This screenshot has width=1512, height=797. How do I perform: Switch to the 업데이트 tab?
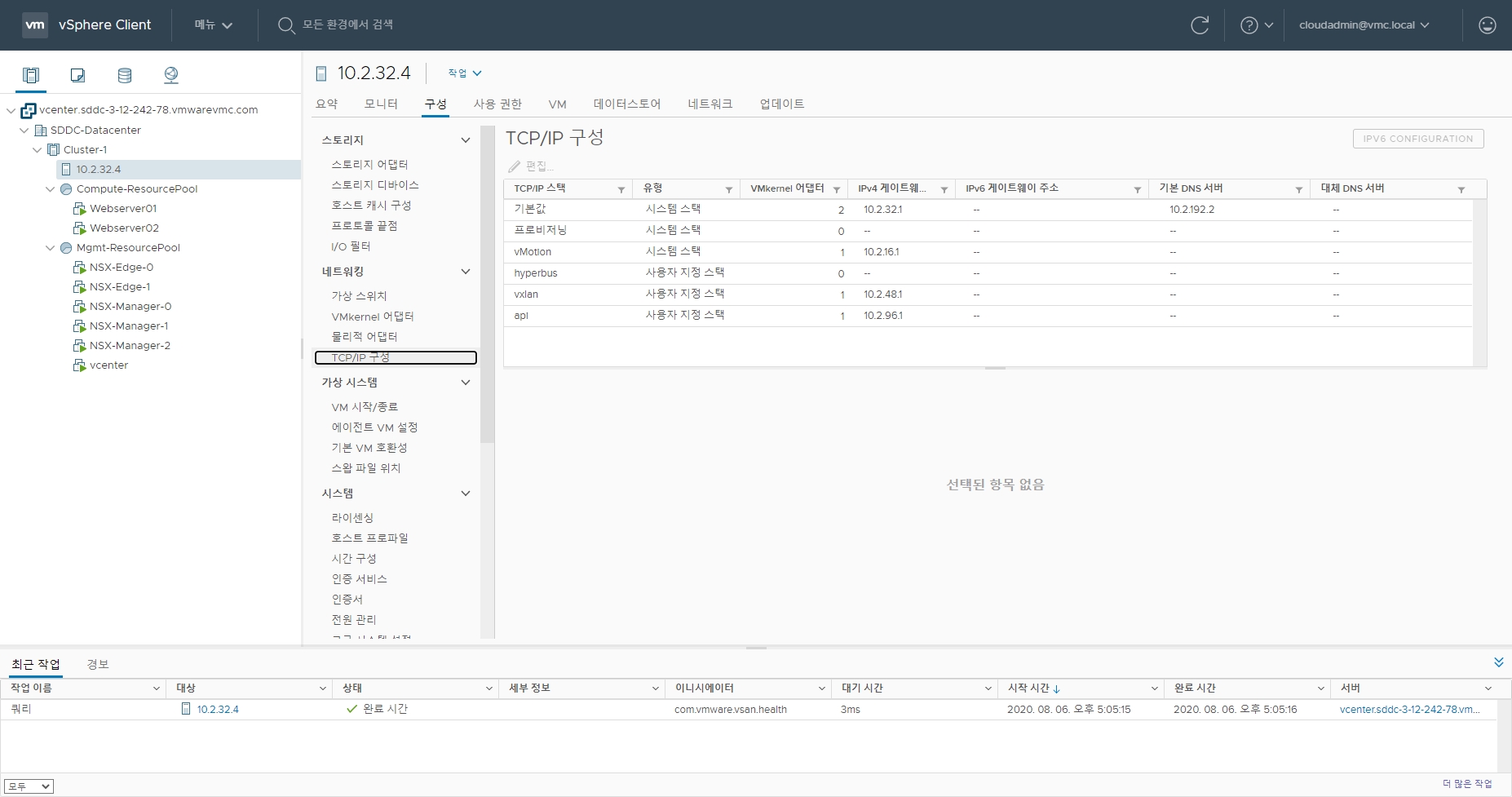[781, 104]
